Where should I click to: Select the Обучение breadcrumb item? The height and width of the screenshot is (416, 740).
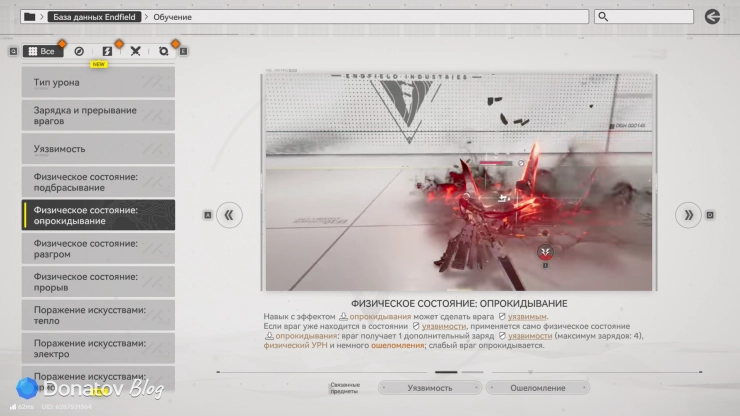click(172, 17)
